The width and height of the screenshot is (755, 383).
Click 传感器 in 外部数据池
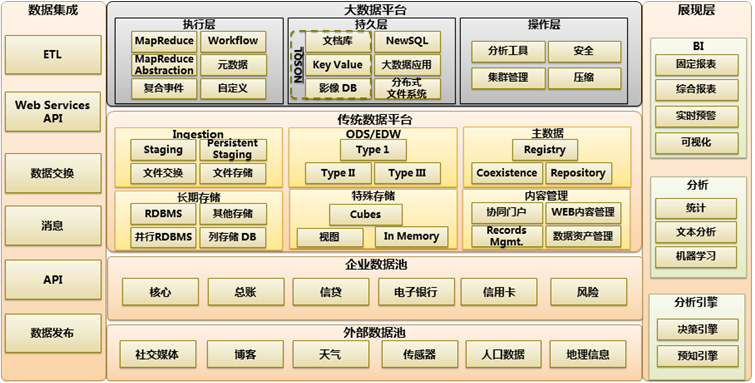click(420, 355)
